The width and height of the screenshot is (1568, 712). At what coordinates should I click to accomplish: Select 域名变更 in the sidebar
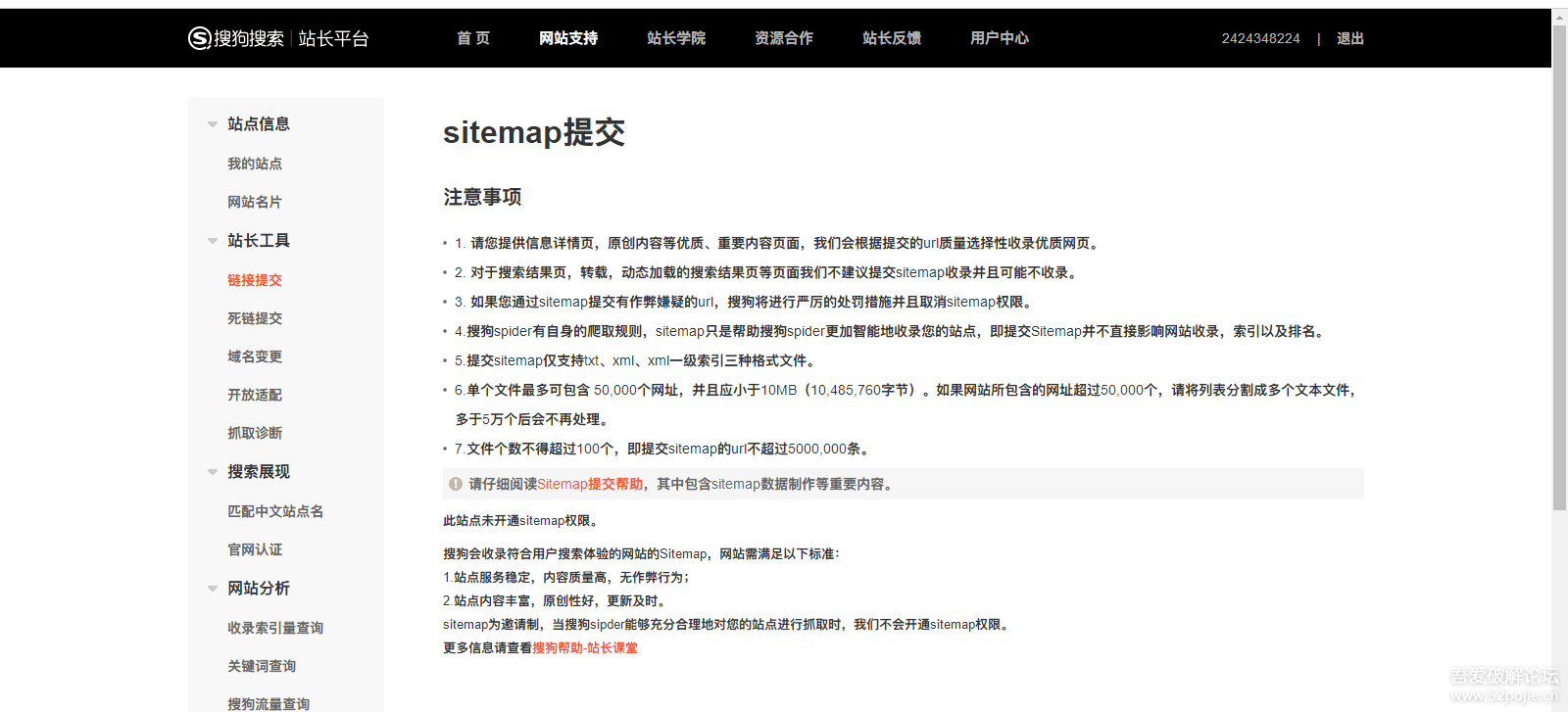[255, 356]
